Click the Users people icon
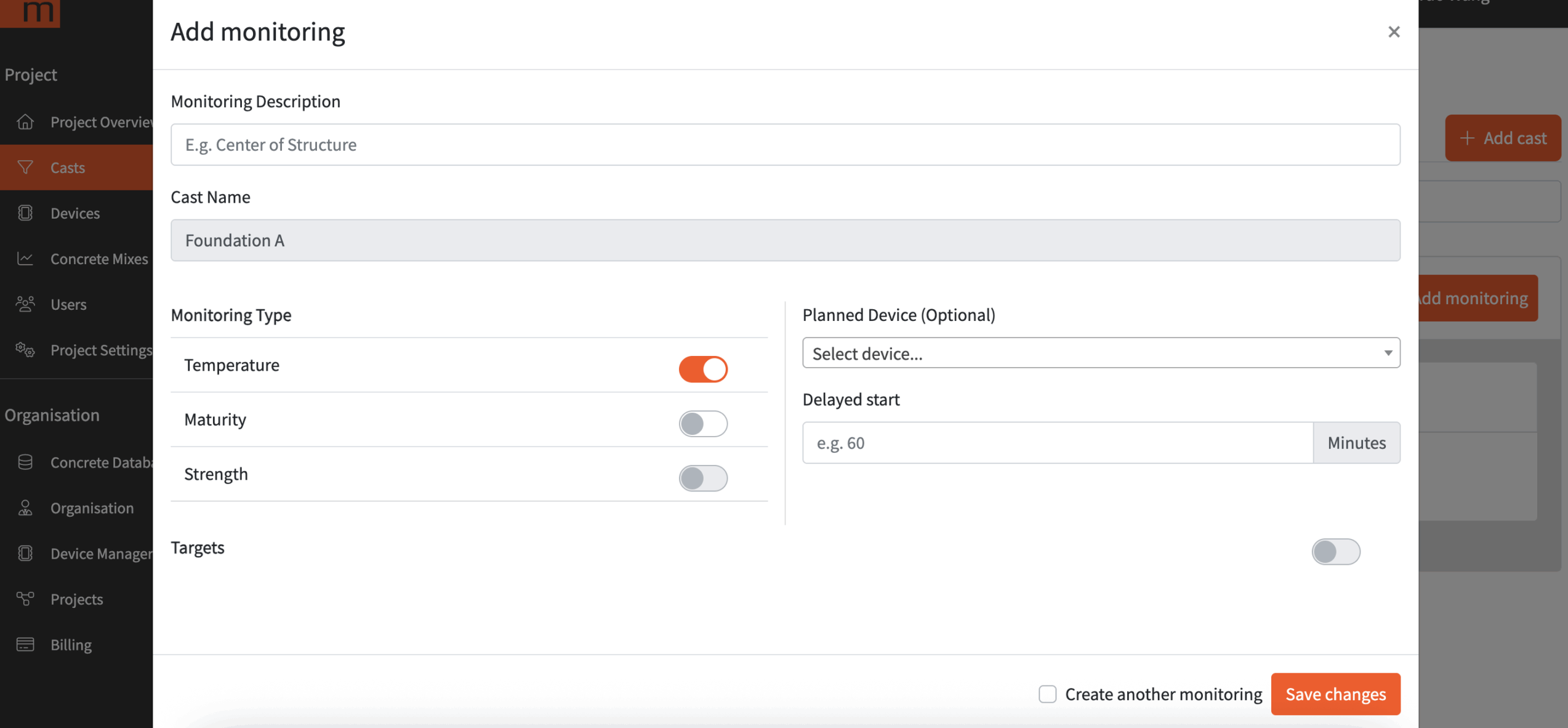 coord(25,304)
